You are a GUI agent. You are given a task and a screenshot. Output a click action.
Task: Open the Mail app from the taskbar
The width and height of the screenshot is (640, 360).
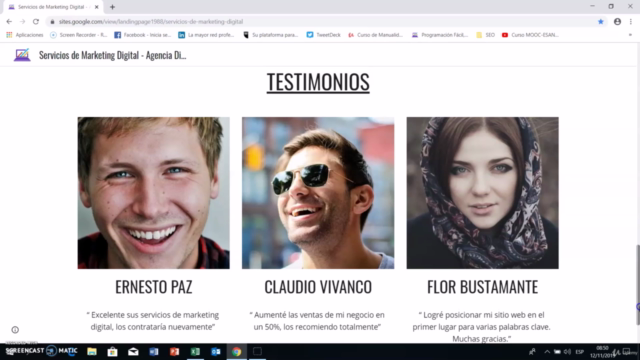133,351
